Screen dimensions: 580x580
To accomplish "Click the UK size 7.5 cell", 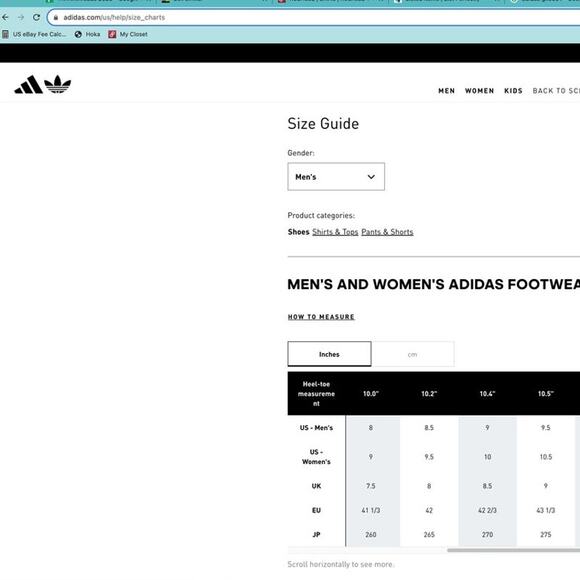I will click(371, 486).
